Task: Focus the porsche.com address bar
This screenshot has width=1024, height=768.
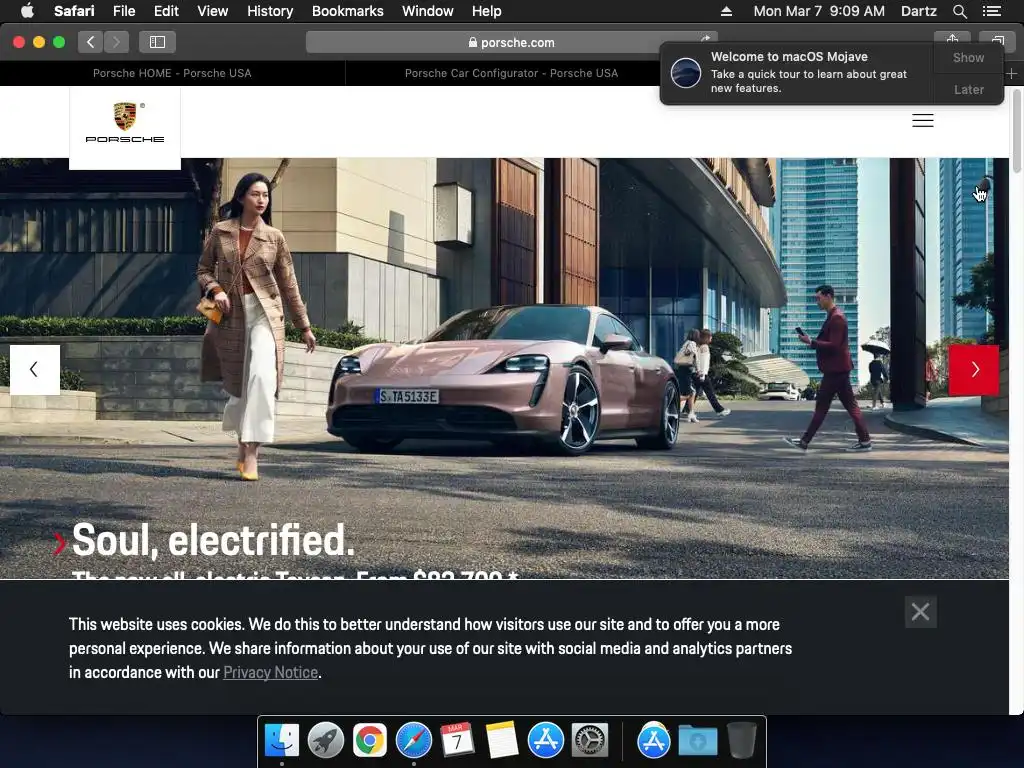Action: [x=511, y=42]
